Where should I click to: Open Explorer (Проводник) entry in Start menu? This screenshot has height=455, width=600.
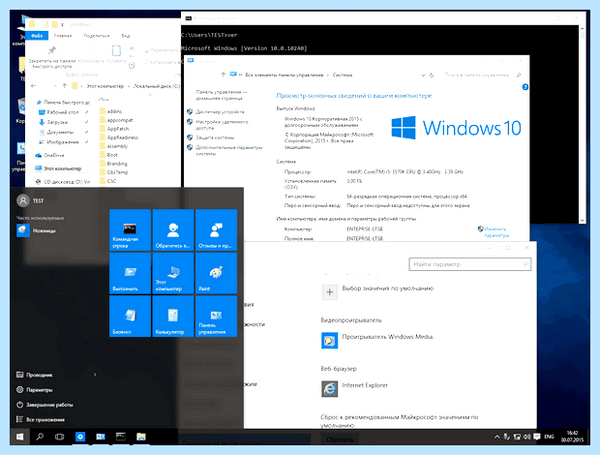coord(34,375)
